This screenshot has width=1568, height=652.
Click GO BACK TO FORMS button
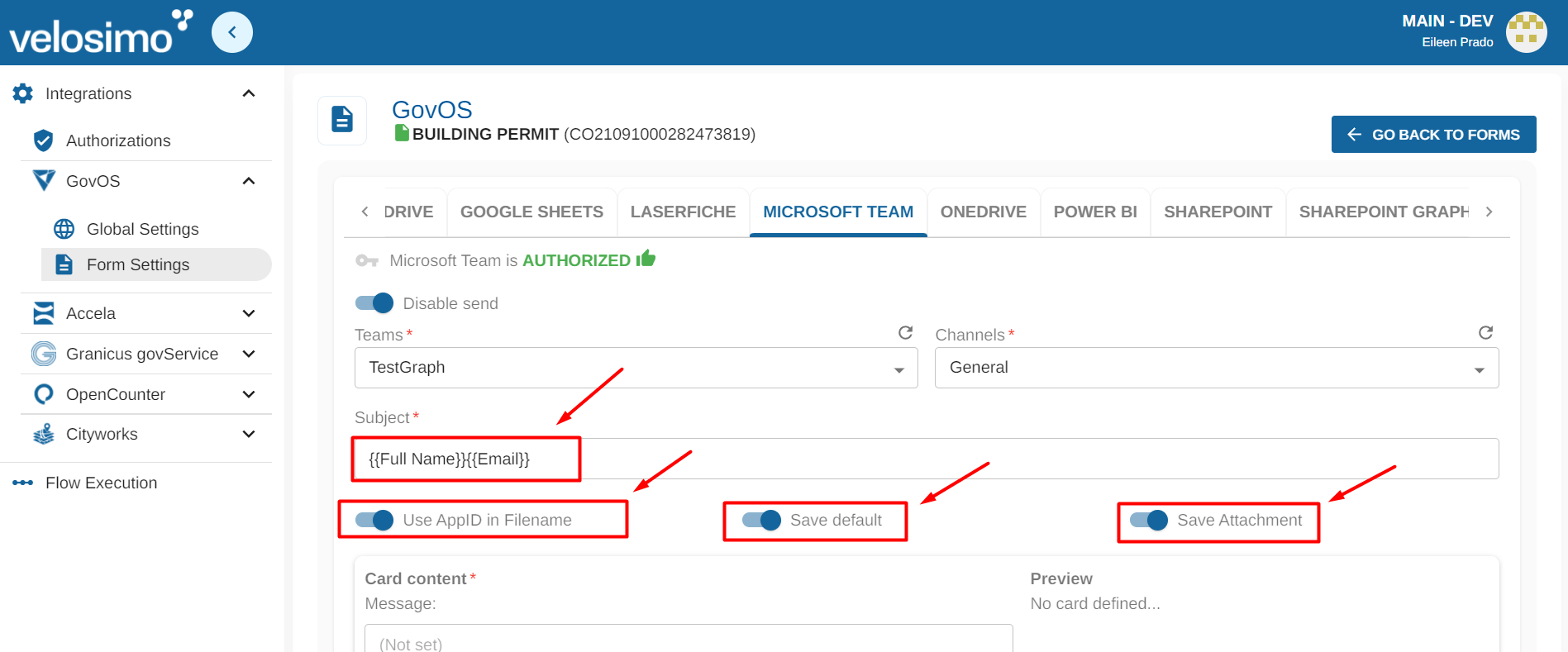[1433, 134]
